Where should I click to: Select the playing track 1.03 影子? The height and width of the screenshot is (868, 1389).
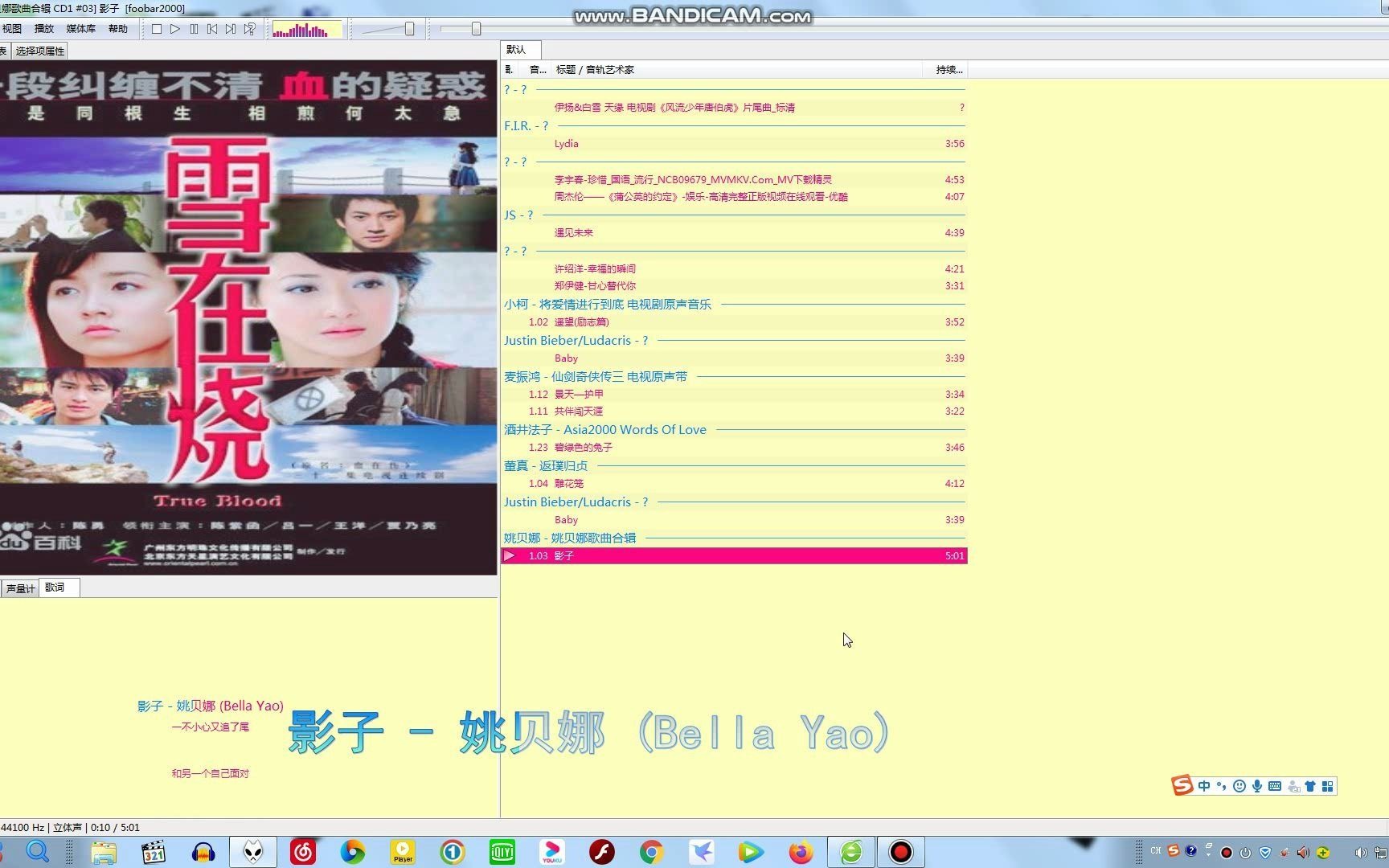click(734, 556)
